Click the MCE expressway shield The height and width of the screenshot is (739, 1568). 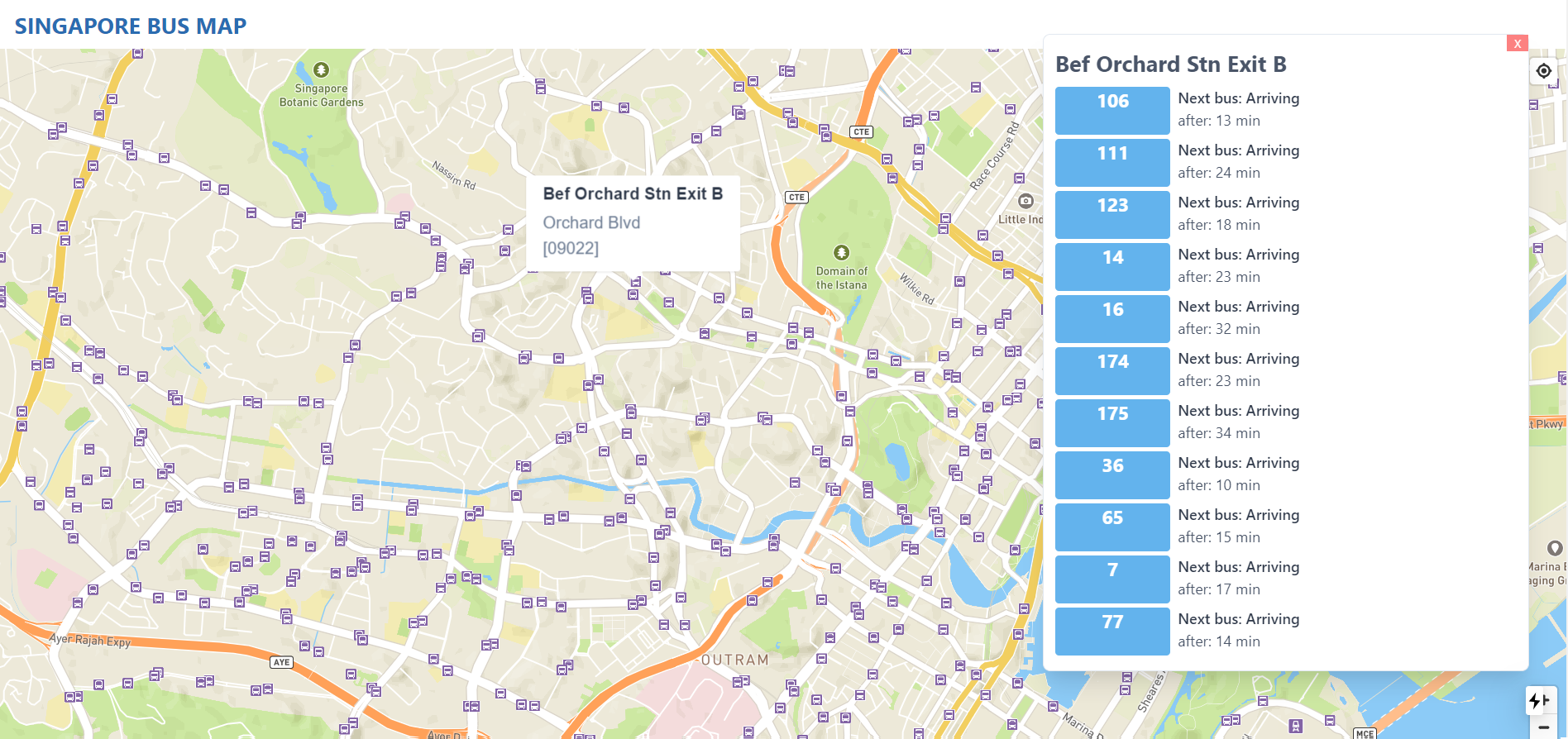[x=1365, y=733]
